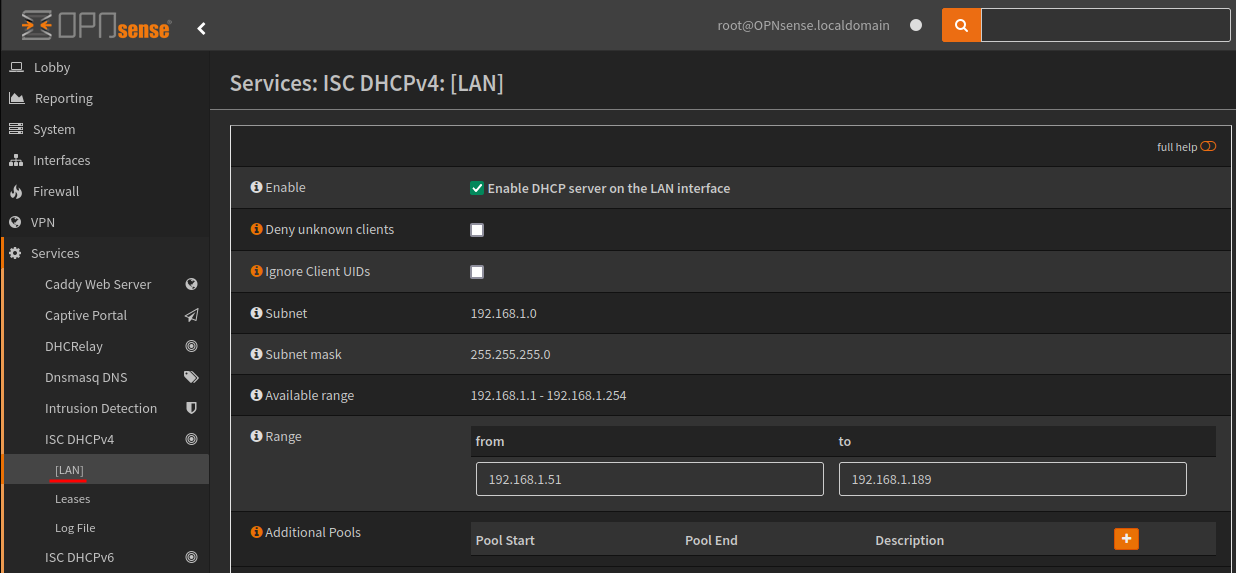
Task: Click the target icon beside DHCRelay
Action: click(192, 346)
